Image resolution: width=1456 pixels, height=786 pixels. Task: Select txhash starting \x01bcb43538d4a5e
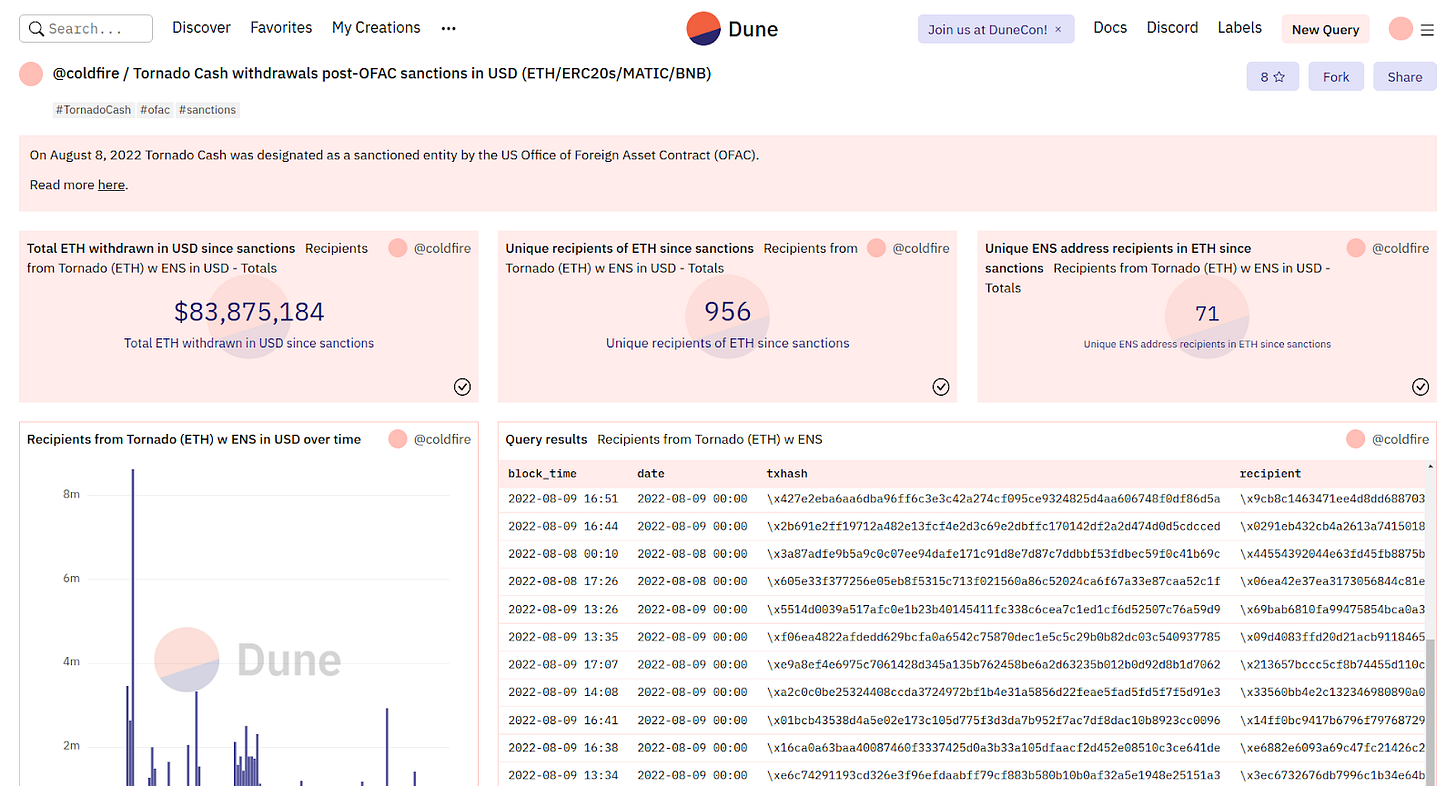click(x=994, y=719)
